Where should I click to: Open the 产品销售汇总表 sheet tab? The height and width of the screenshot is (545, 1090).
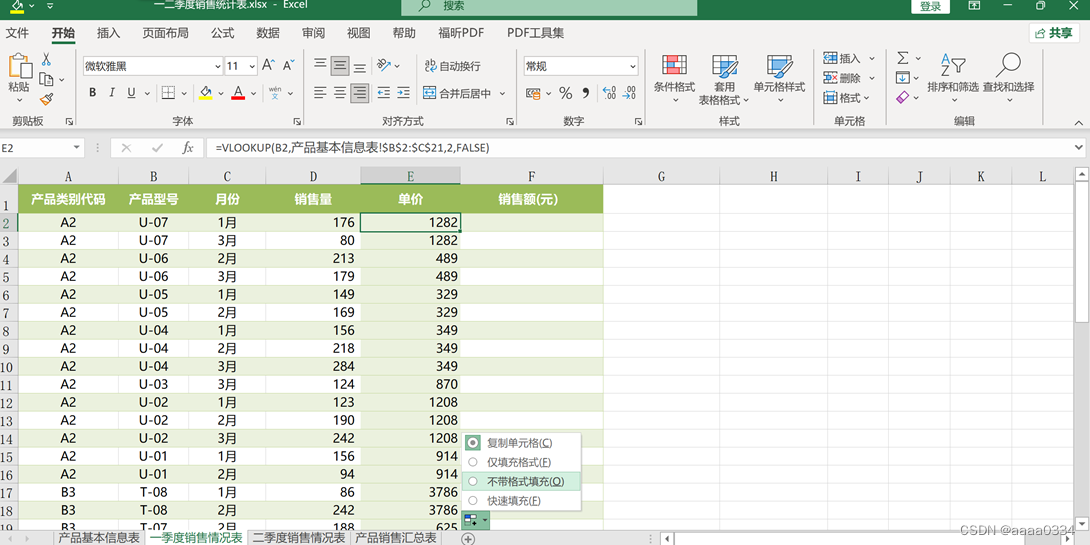click(x=396, y=537)
